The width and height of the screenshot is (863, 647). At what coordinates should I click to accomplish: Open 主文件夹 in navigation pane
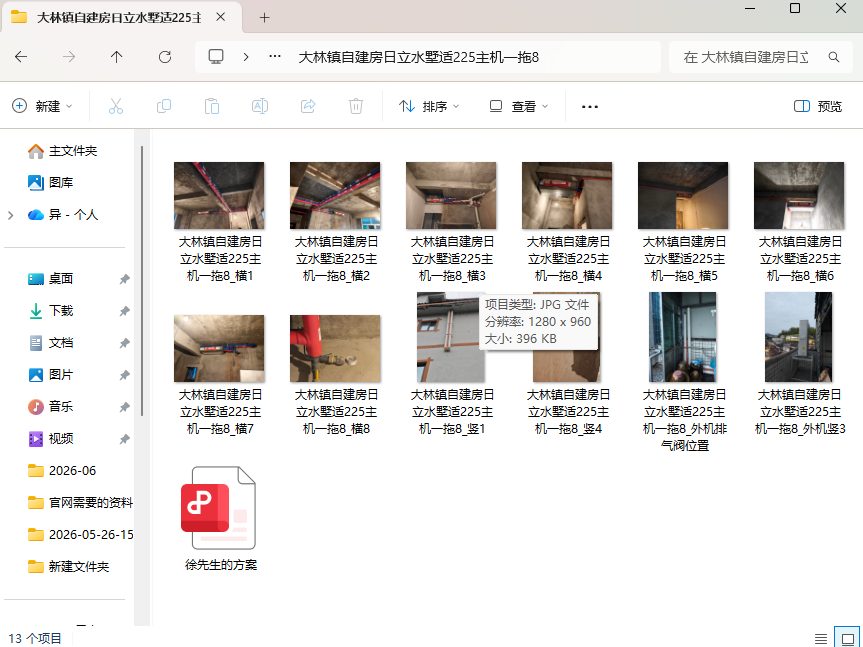tap(62, 151)
